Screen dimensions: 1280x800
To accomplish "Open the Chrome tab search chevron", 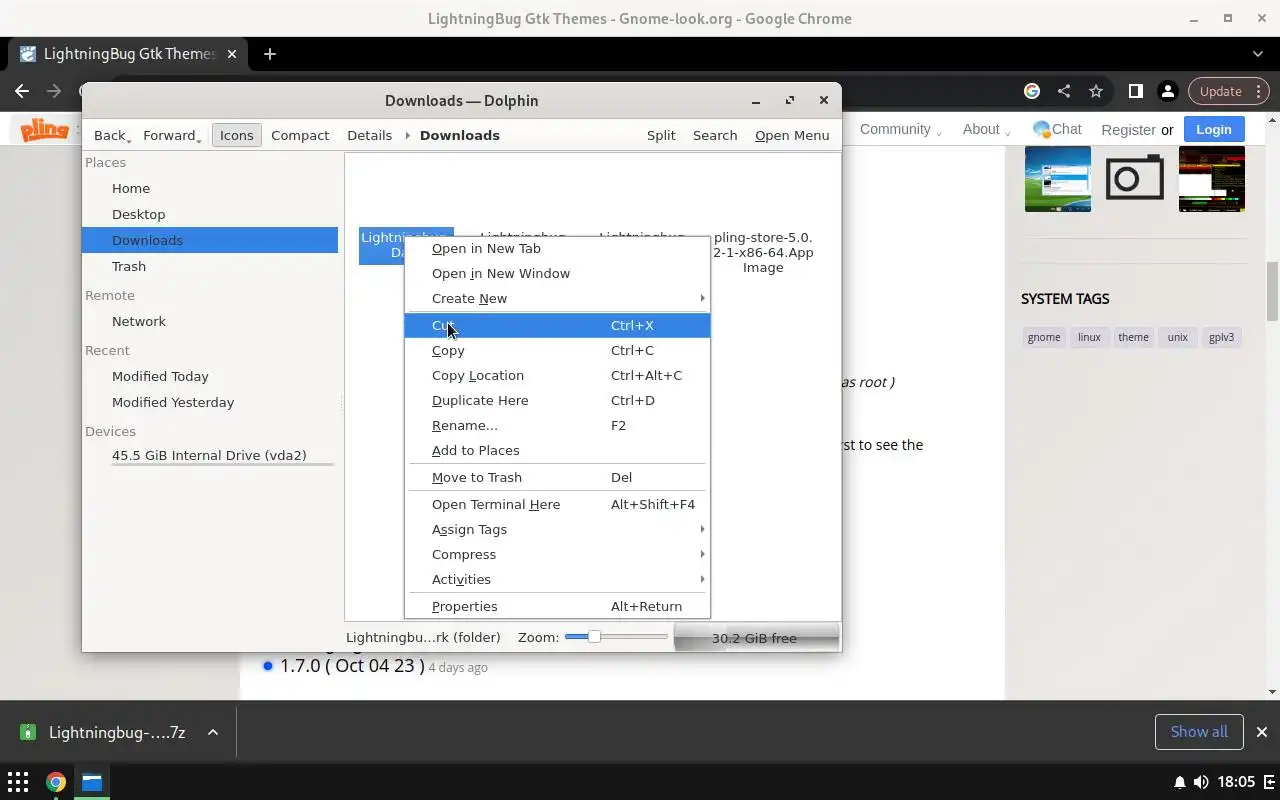I will [x=1258, y=54].
